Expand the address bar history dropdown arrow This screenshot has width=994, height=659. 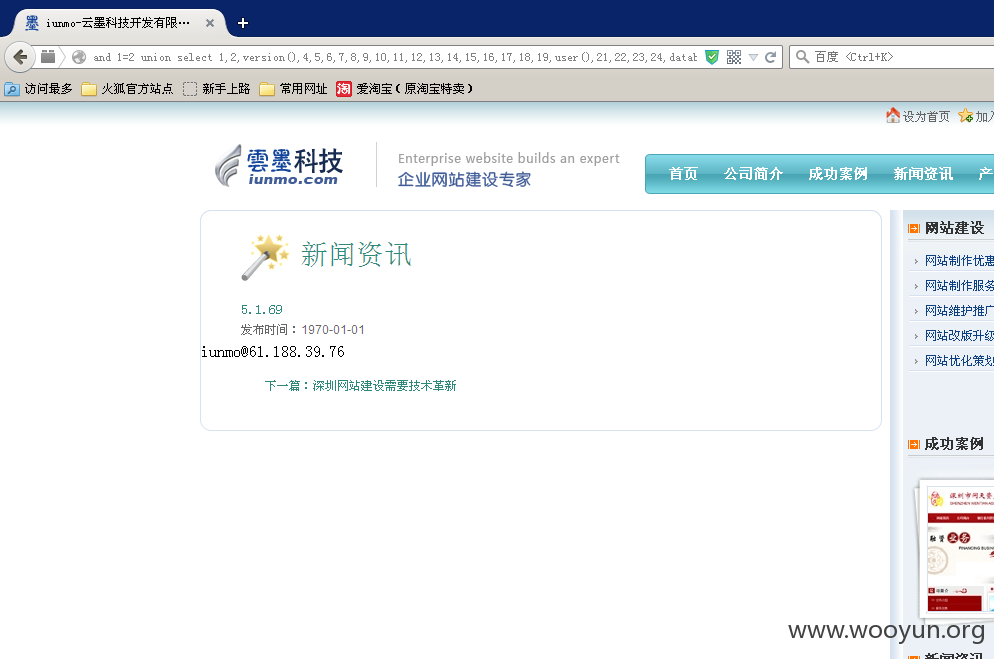[x=753, y=57]
